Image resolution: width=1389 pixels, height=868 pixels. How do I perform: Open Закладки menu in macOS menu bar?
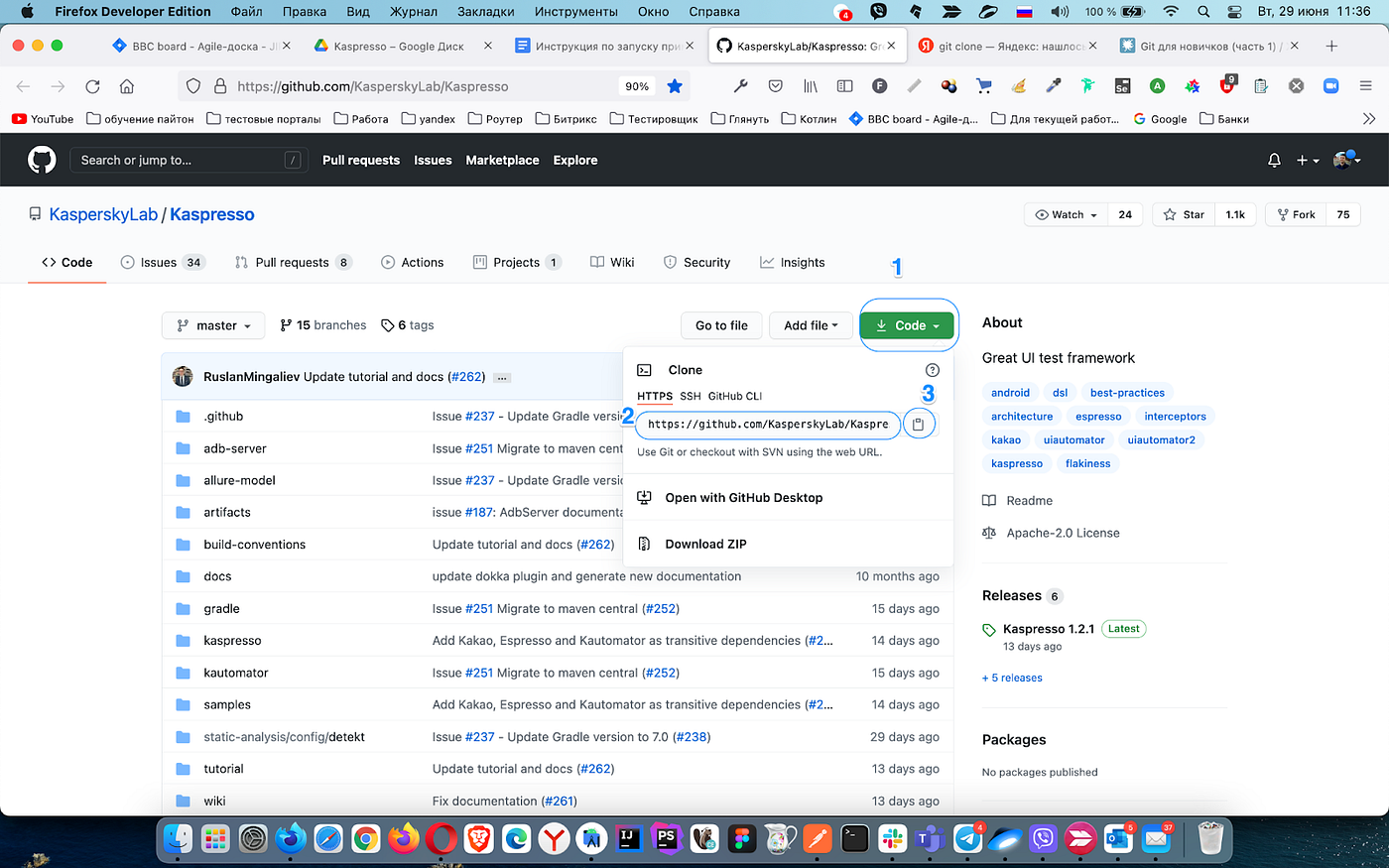click(x=485, y=12)
